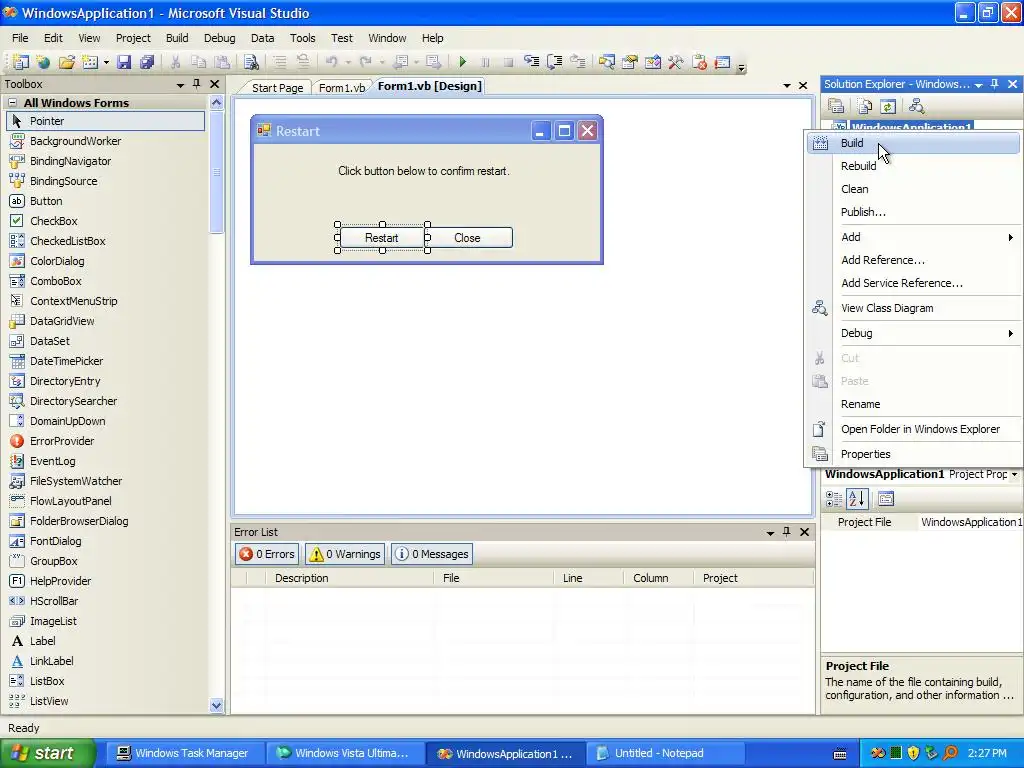Click Property Pages icon in Properties panel
This screenshot has width=1024, height=768.
coord(886,499)
